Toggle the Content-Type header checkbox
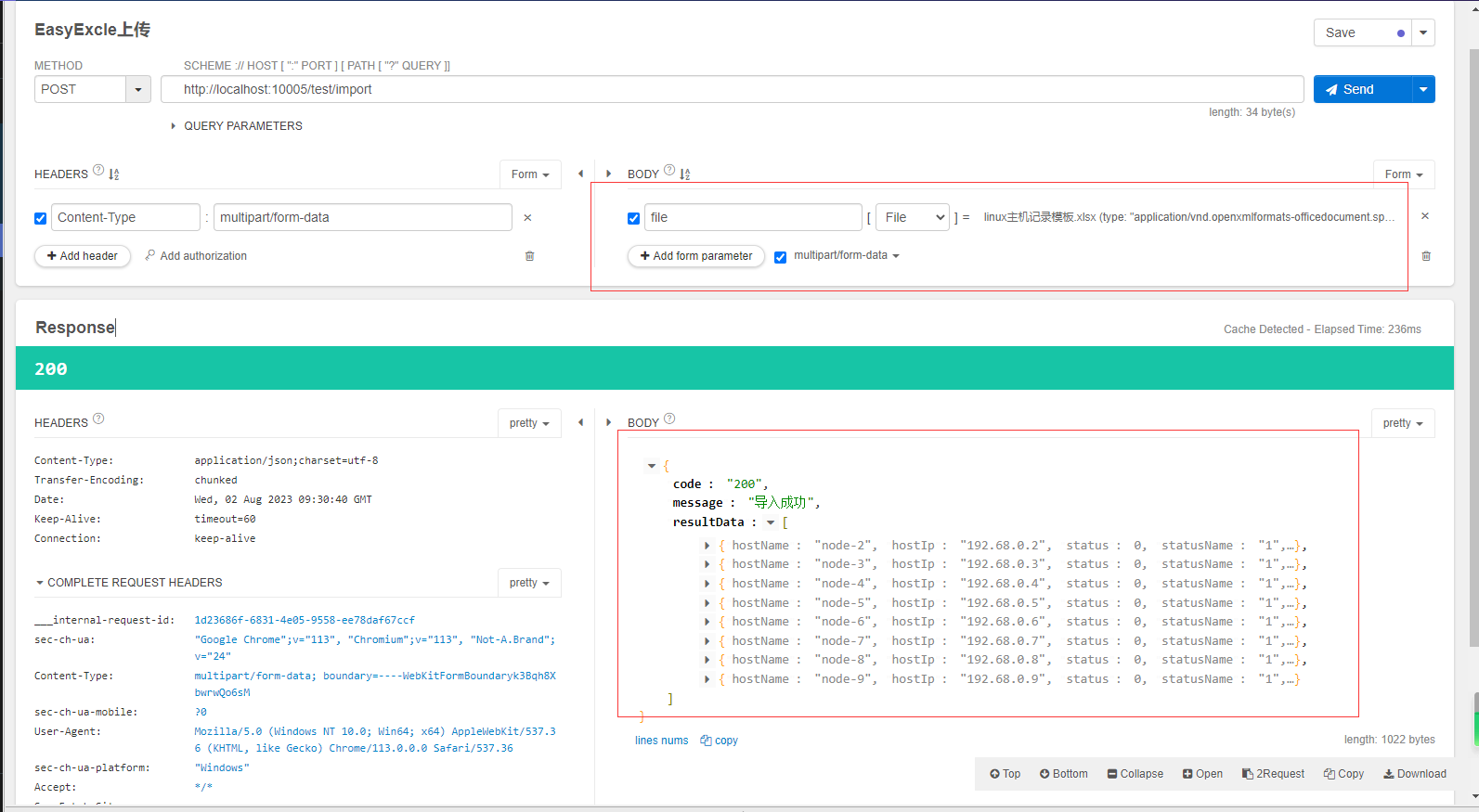The height and width of the screenshot is (812, 1479). [40, 219]
